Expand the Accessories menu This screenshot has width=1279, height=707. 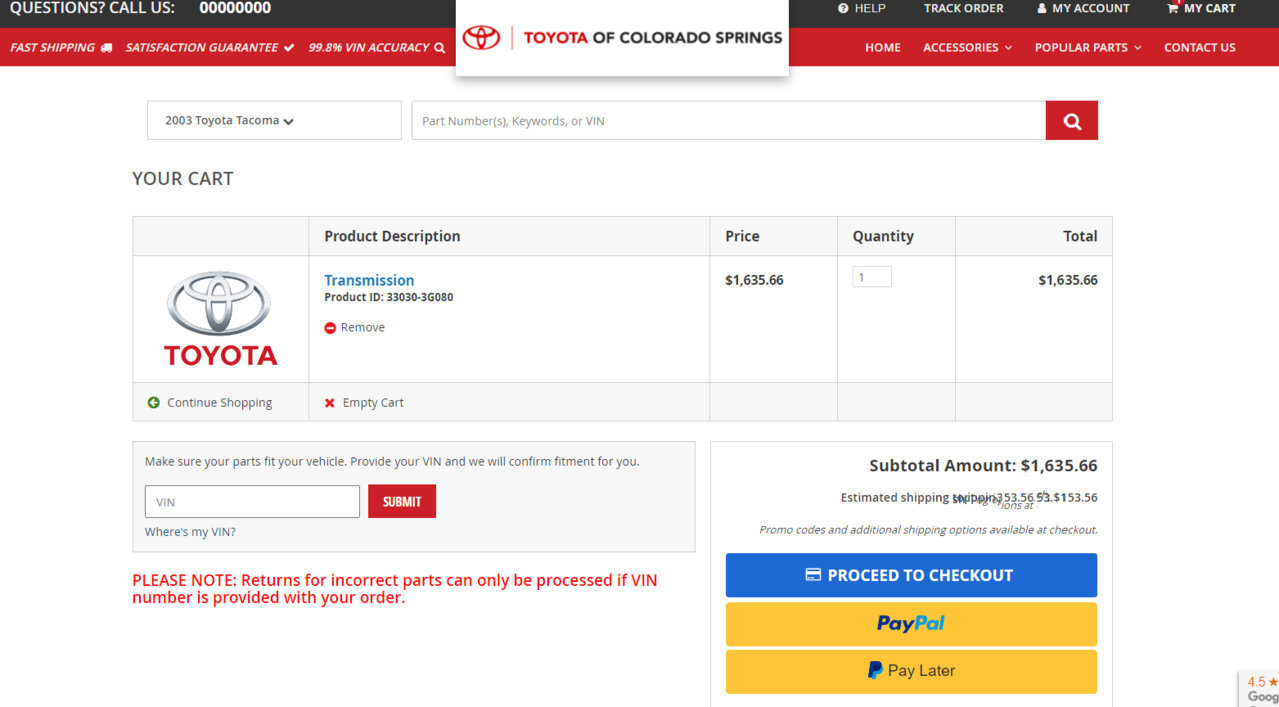click(x=967, y=47)
